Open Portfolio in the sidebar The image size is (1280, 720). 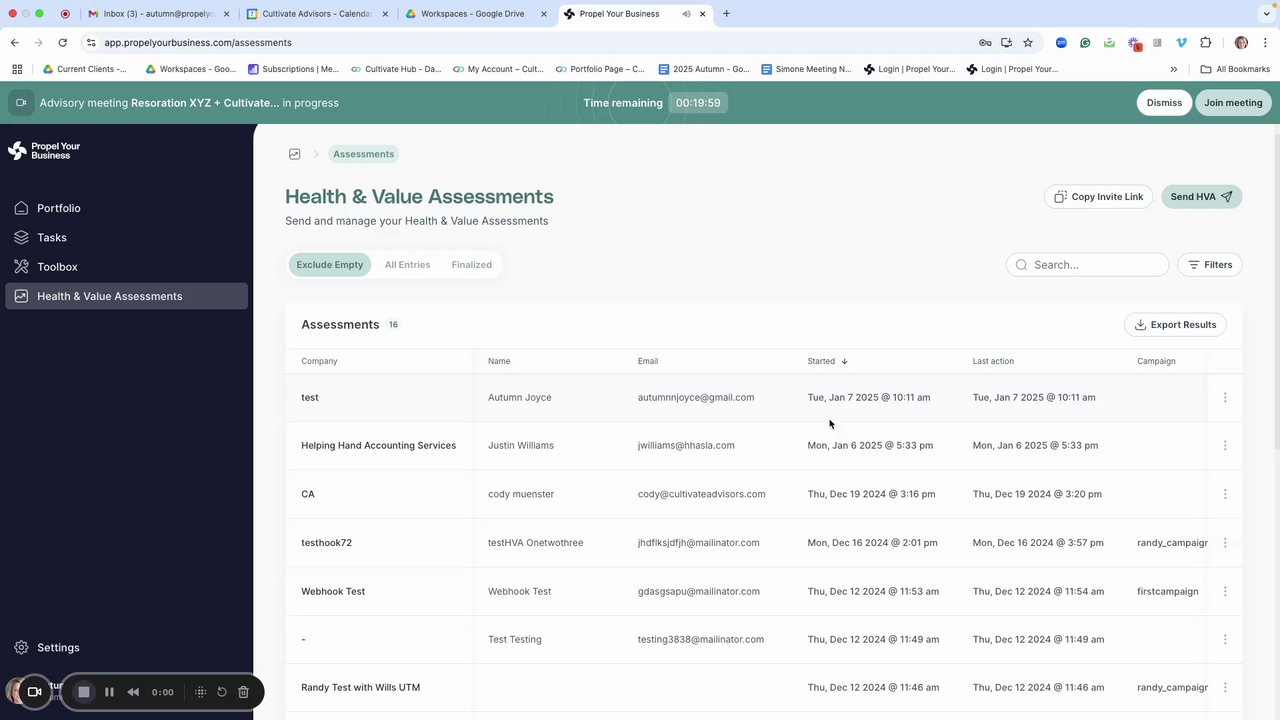126,208
